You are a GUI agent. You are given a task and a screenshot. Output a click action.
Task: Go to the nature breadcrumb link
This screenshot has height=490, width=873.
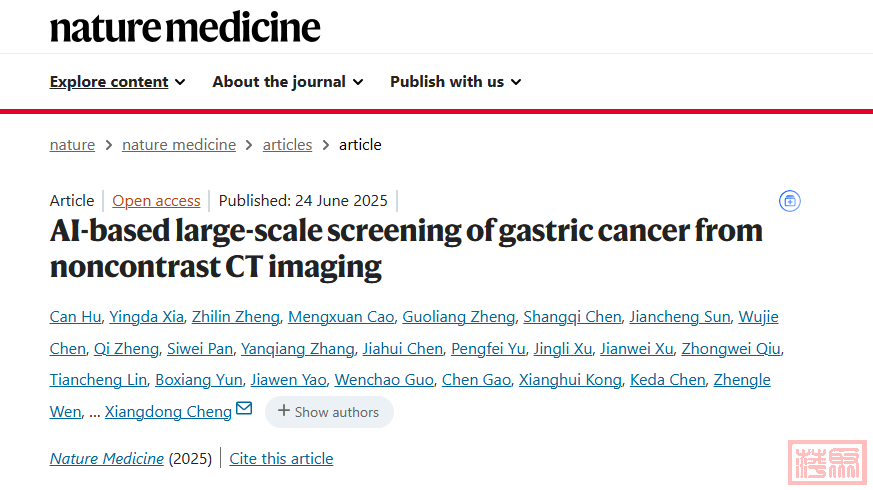coord(72,145)
